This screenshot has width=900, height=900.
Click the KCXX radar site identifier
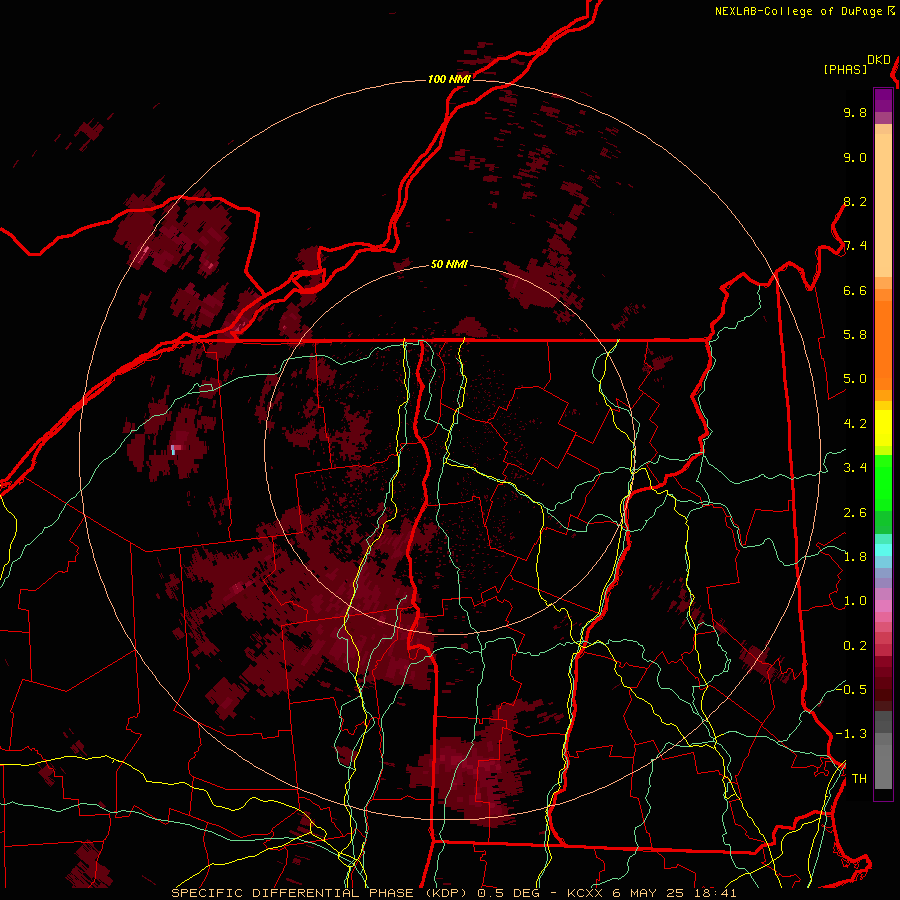click(x=585, y=893)
